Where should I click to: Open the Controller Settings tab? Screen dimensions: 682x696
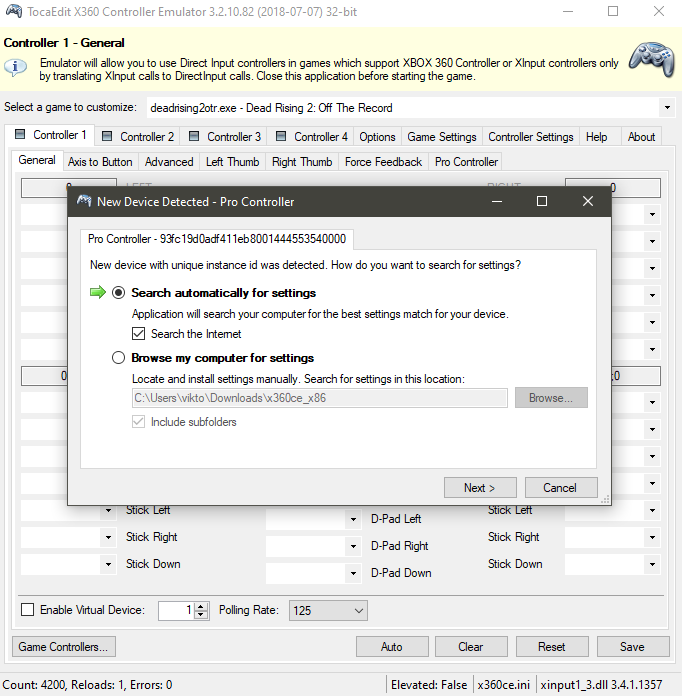[x=531, y=136]
